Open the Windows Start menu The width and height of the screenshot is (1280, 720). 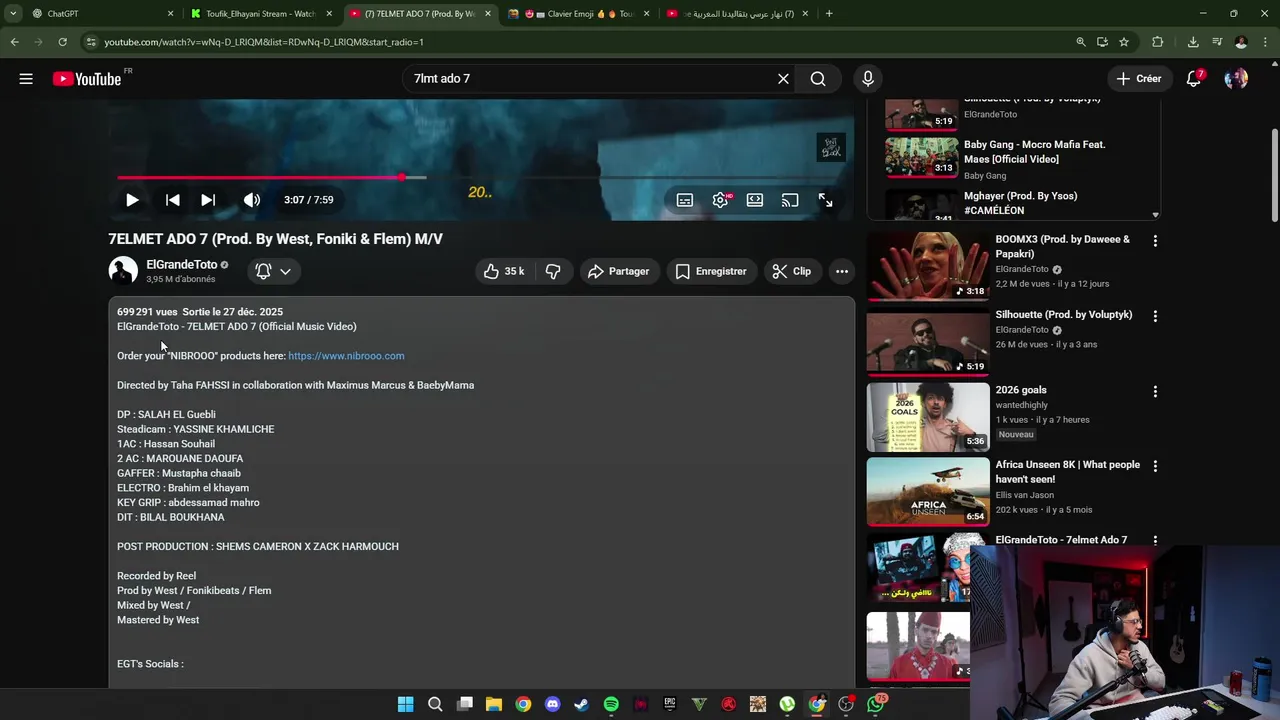(405, 704)
